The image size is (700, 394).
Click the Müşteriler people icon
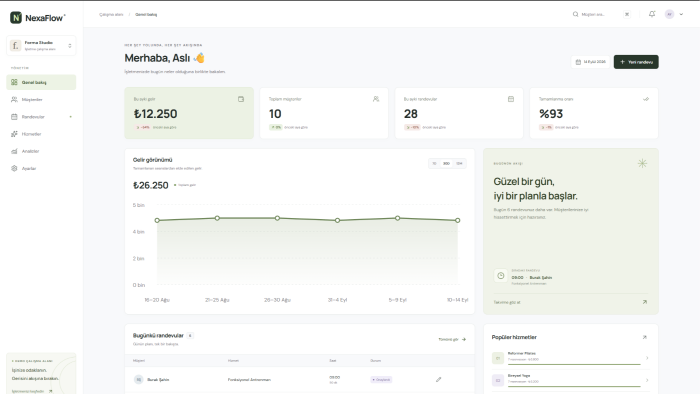click(x=14, y=100)
